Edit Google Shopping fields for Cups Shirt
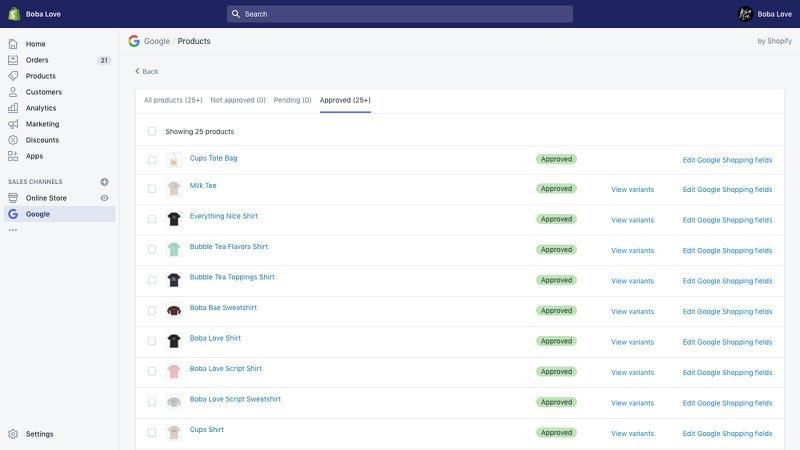Viewport: 800px width, 450px height. click(727, 433)
